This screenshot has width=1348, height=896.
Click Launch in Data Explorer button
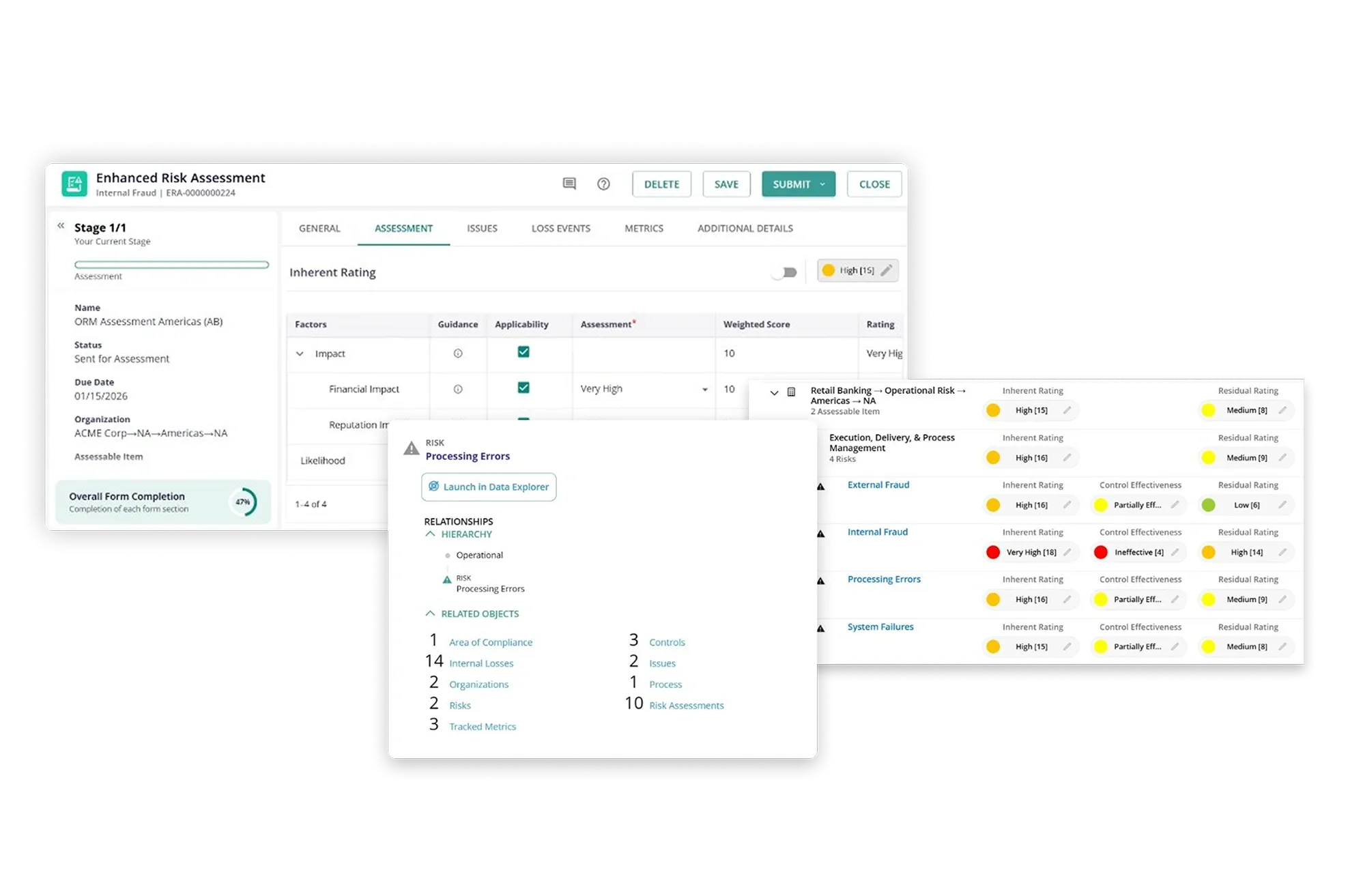pos(489,487)
